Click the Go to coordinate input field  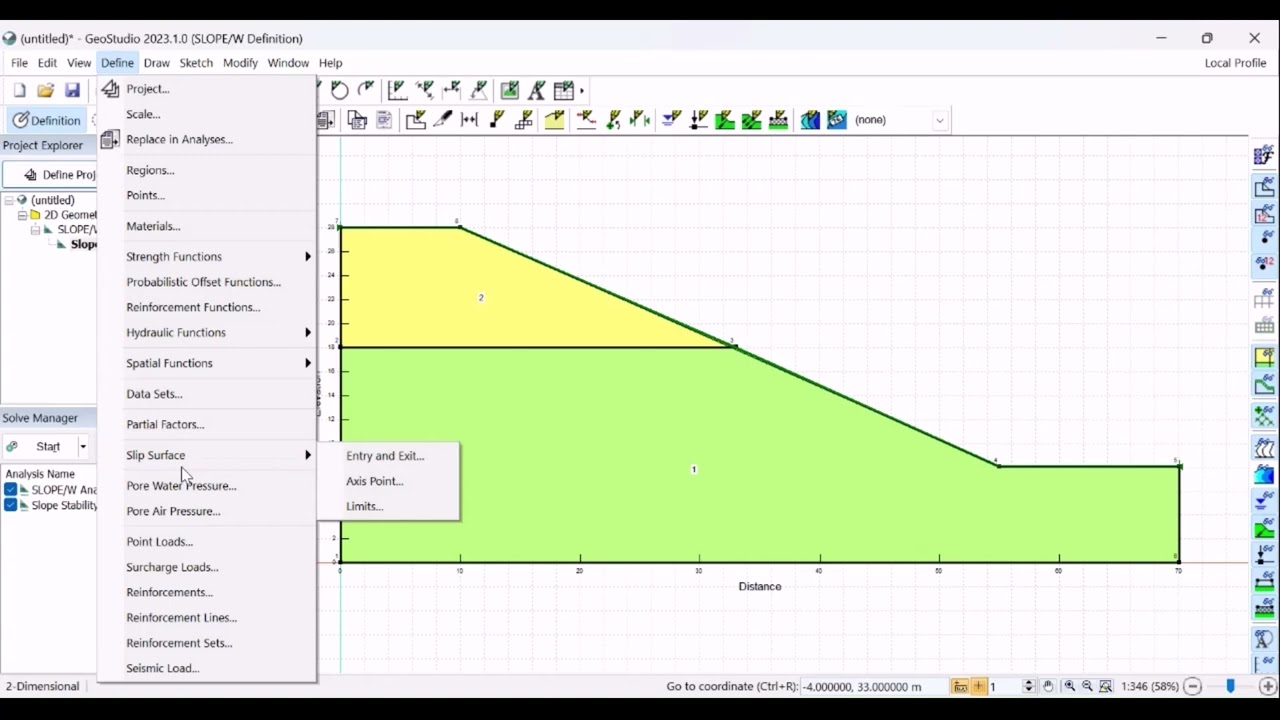(873, 687)
